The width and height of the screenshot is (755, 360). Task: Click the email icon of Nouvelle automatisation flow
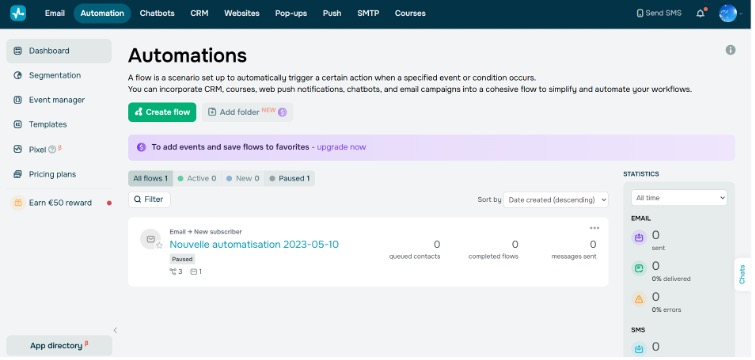click(x=150, y=239)
